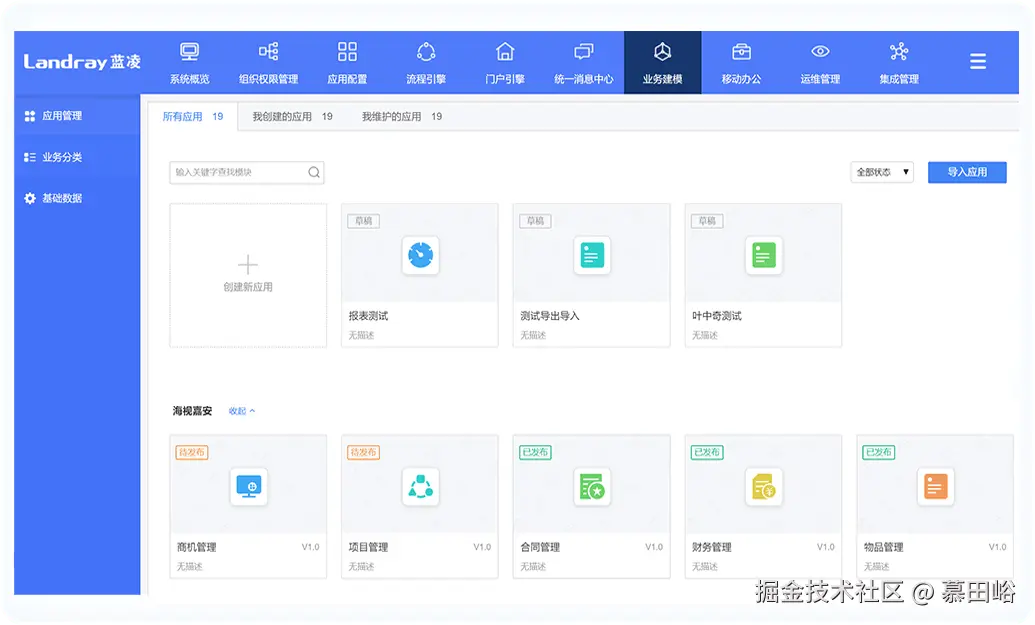1035x625 pixels.
Task: Open 移动办公 module
Action: (x=741, y=63)
